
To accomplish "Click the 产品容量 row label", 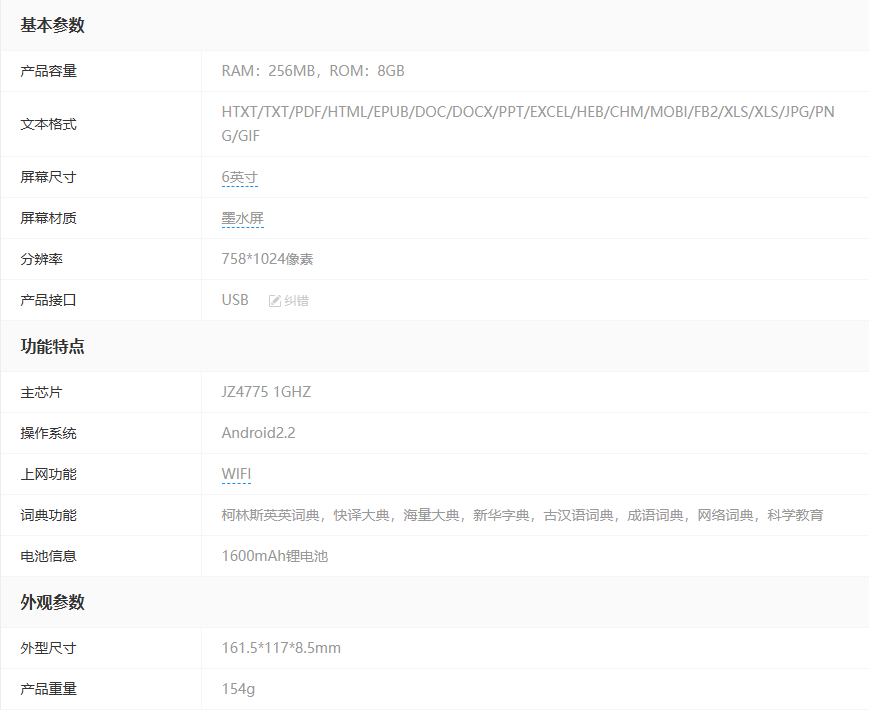I will point(49,71).
